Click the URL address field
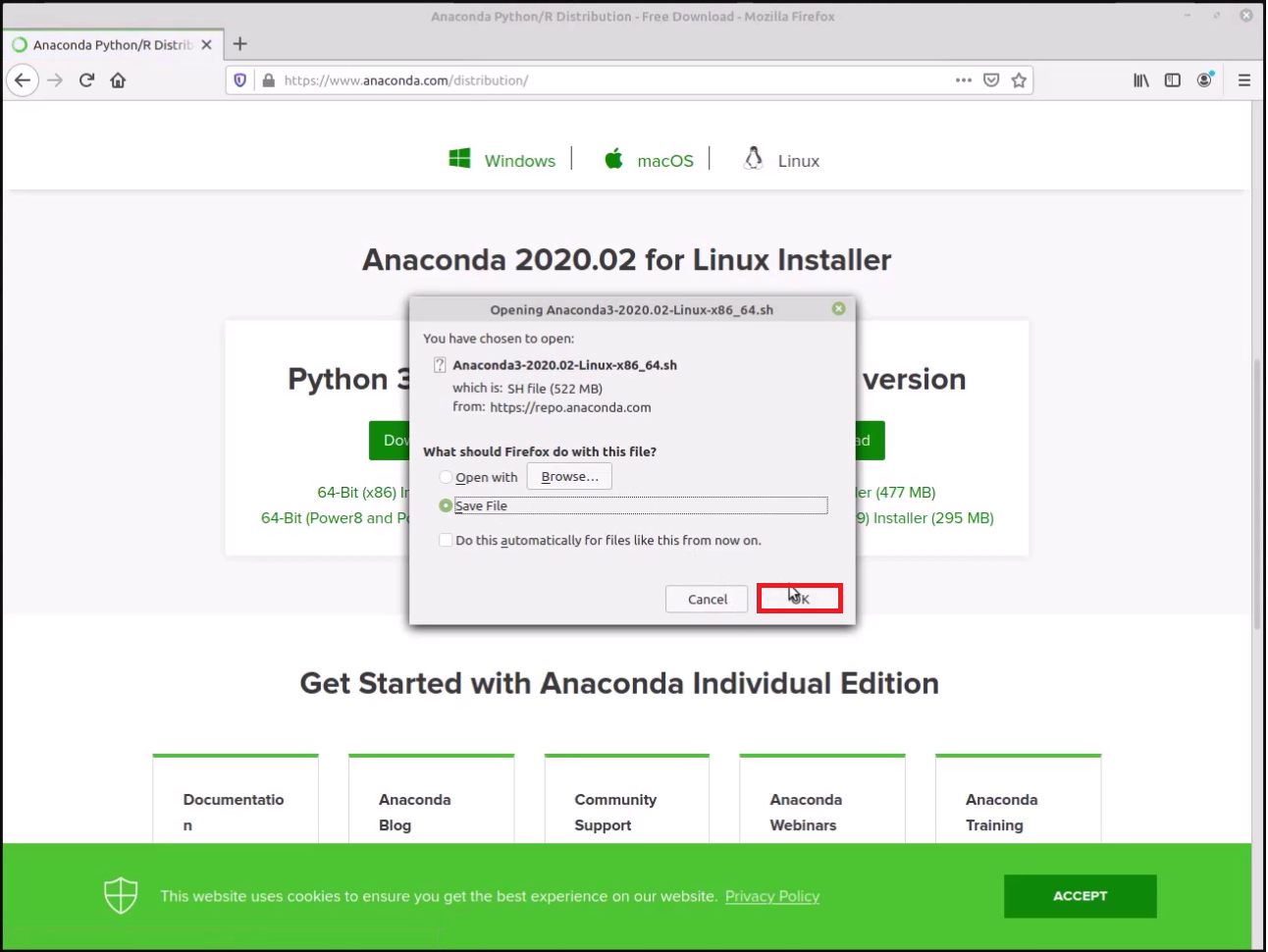1268x952 pixels. coord(613,80)
